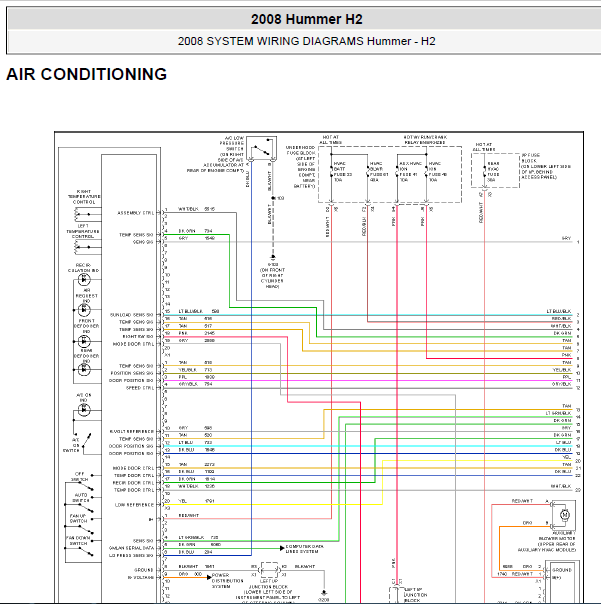The width and height of the screenshot is (601, 604).
Task: Click the 'SPEED CTRL' pin label
Action: click(140, 388)
